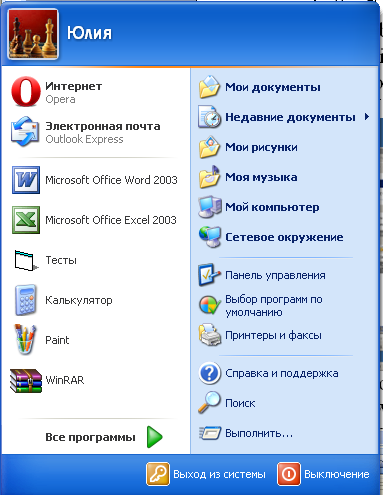The width and height of the screenshot is (383, 495).
Task: Click the Недавние документы clock icon
Action: (209, 117)
